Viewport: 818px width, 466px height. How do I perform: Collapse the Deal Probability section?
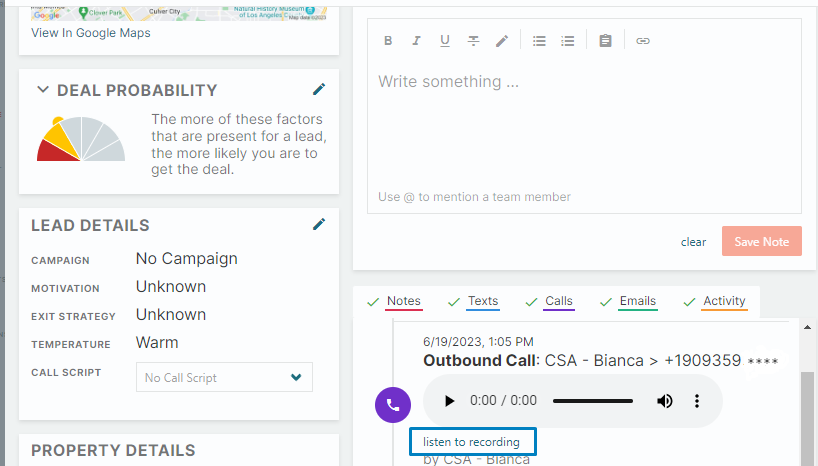[43, 90]
